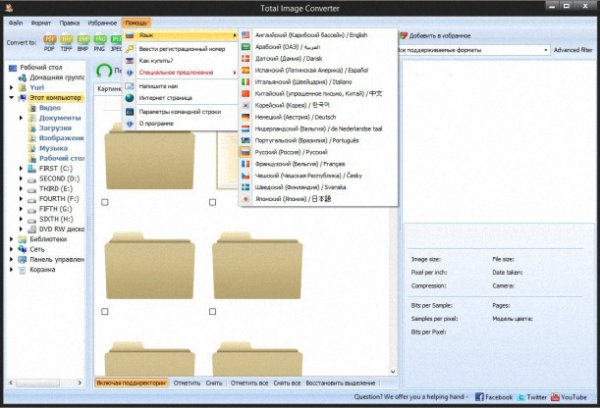Expand the Документы tree node

click(21, 118)
